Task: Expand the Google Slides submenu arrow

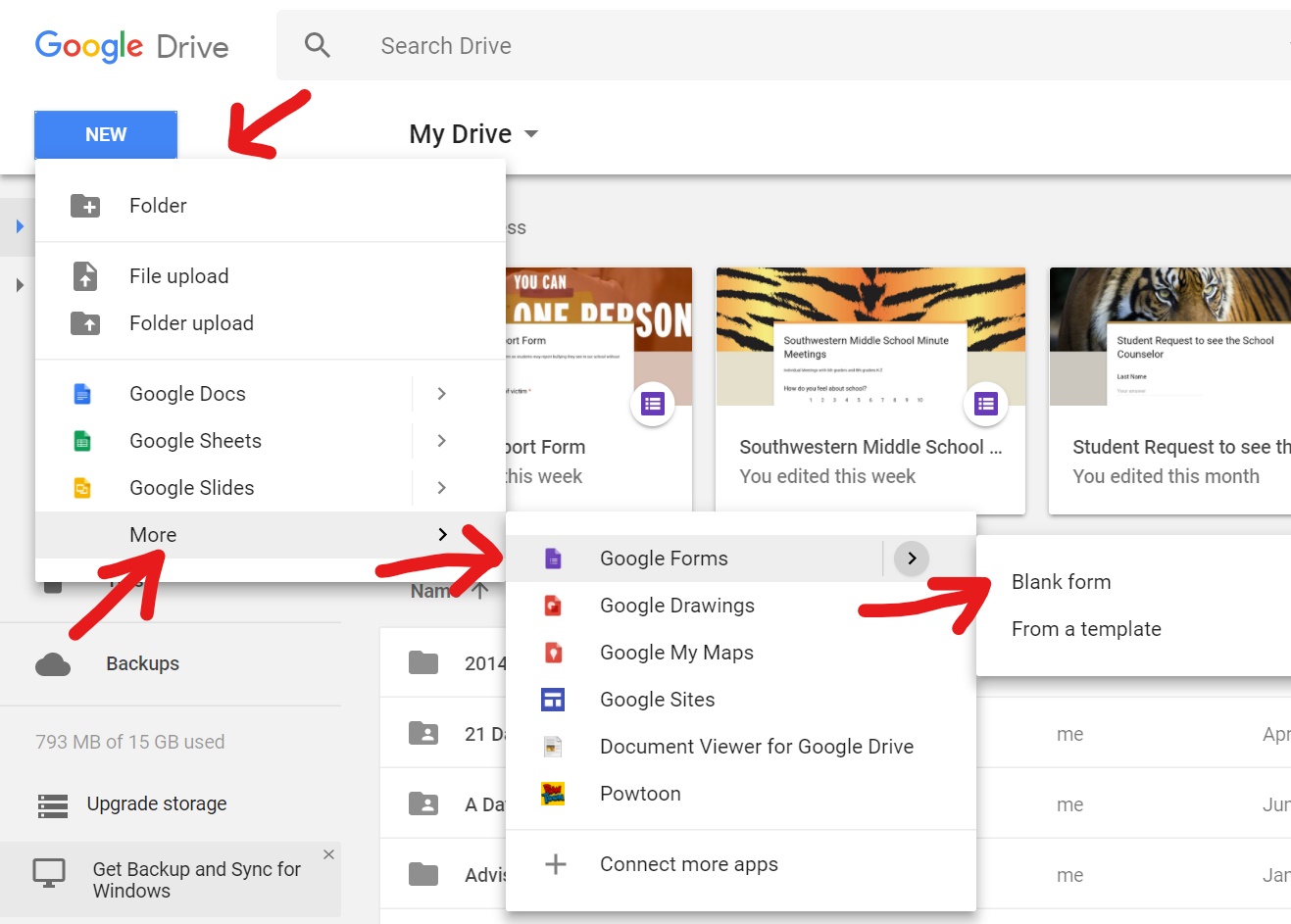Action: coord(442,488)
